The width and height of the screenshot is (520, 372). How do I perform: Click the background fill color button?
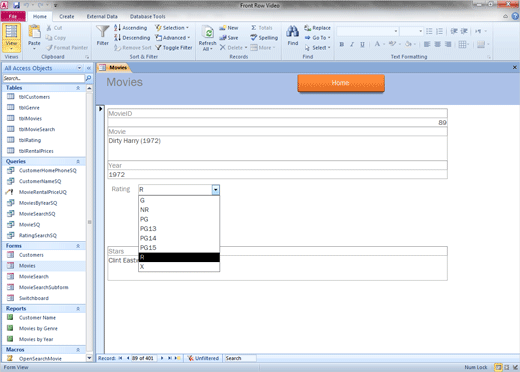coord(408,44)
